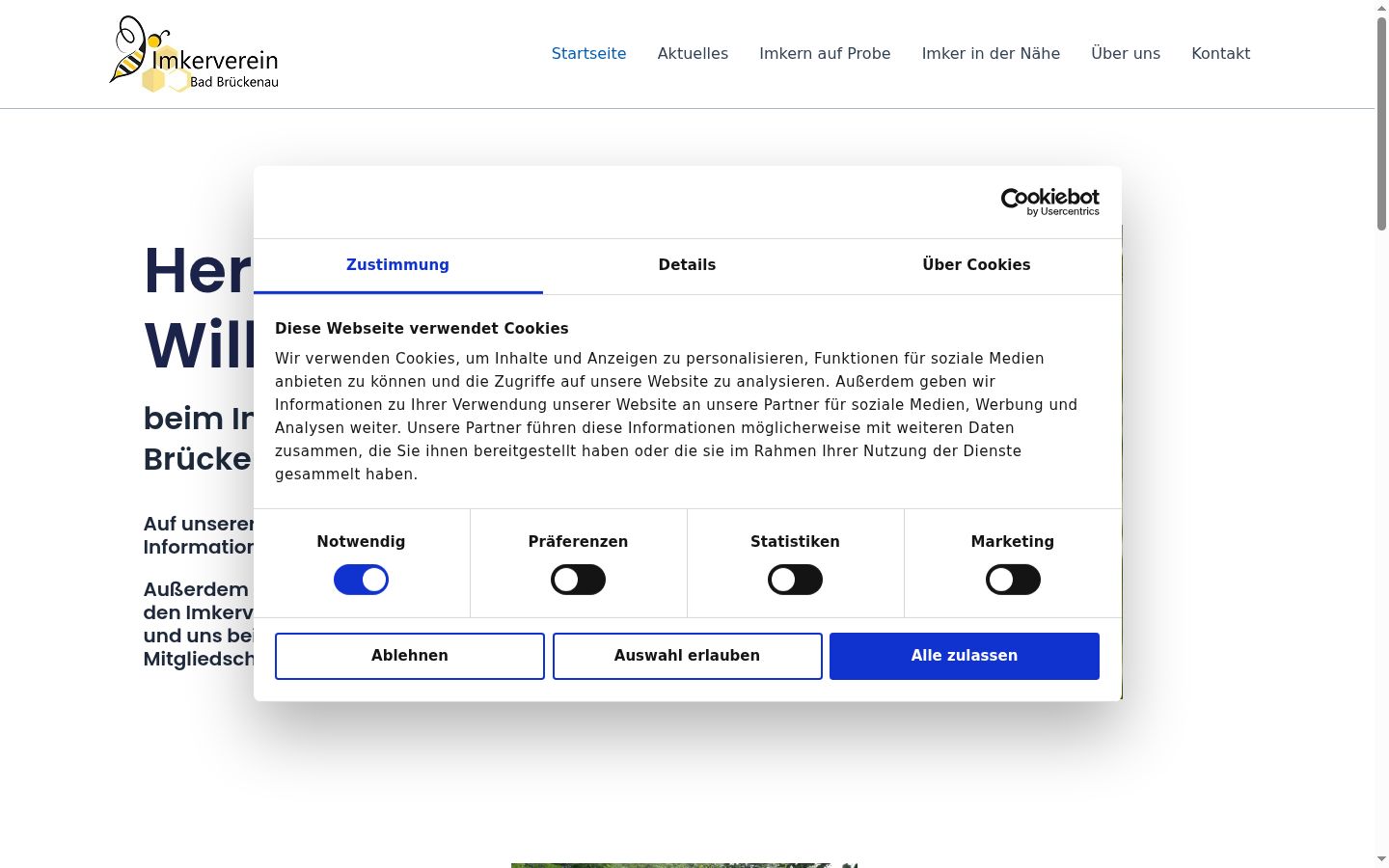Toggle the Notwendig cookie switch
1389x868 pixels.
[361, 580]
